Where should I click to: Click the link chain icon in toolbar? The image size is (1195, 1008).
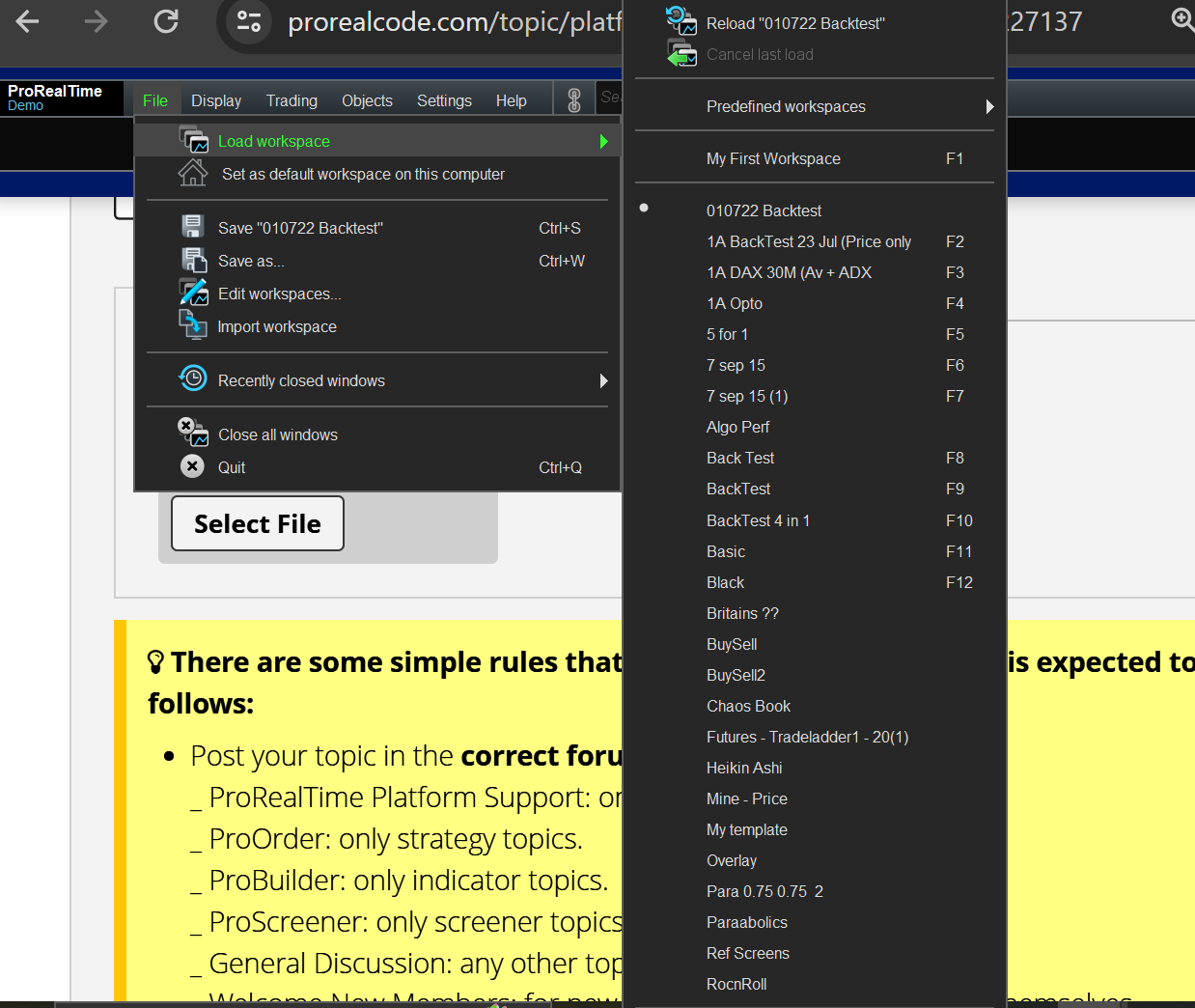[574, 99]
